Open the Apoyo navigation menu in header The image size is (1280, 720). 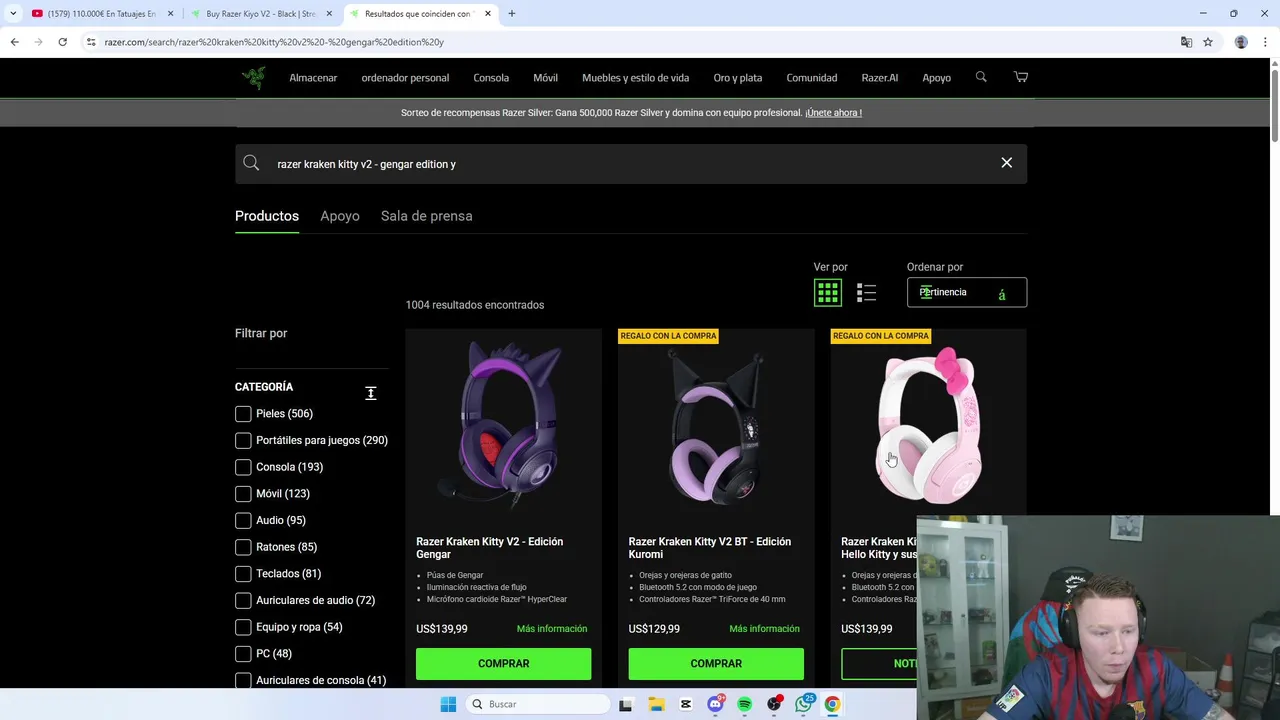[937, 78]
